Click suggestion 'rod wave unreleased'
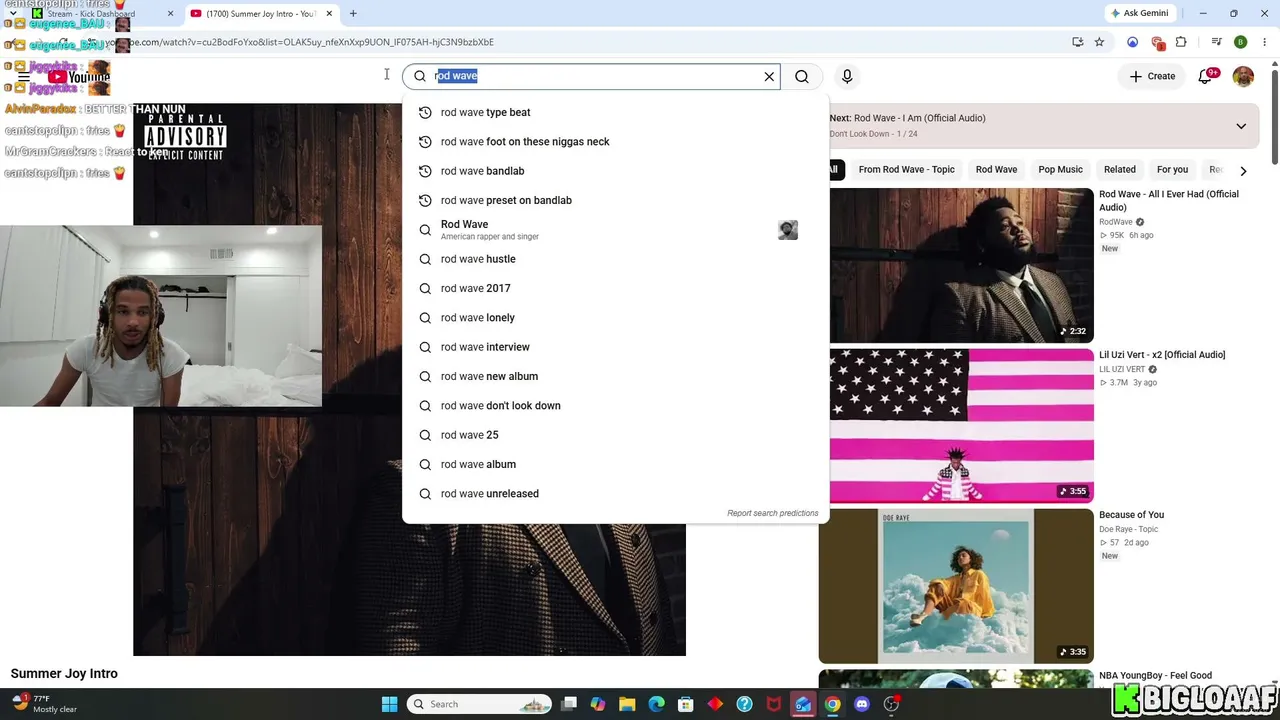Image resolution: width=1280 pixels, height=720 pixels. point(615,493)
